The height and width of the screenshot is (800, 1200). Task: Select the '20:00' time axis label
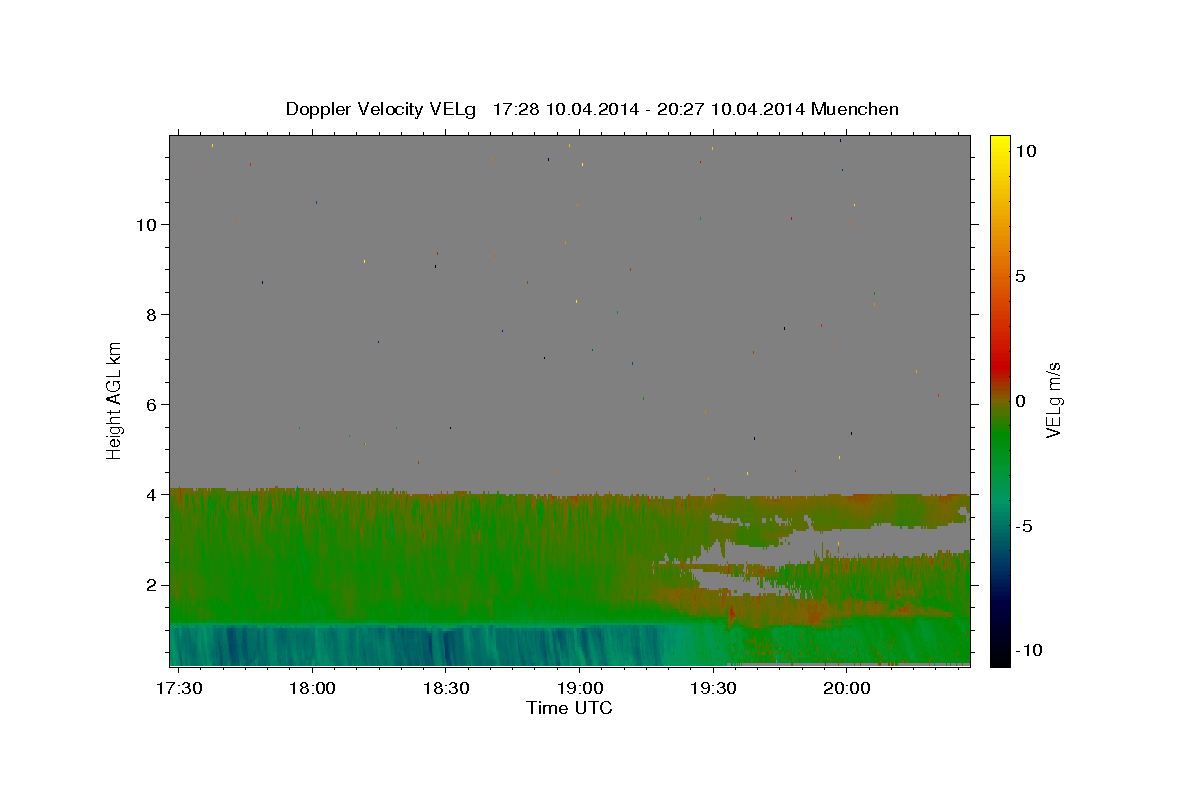coord(846,689)
